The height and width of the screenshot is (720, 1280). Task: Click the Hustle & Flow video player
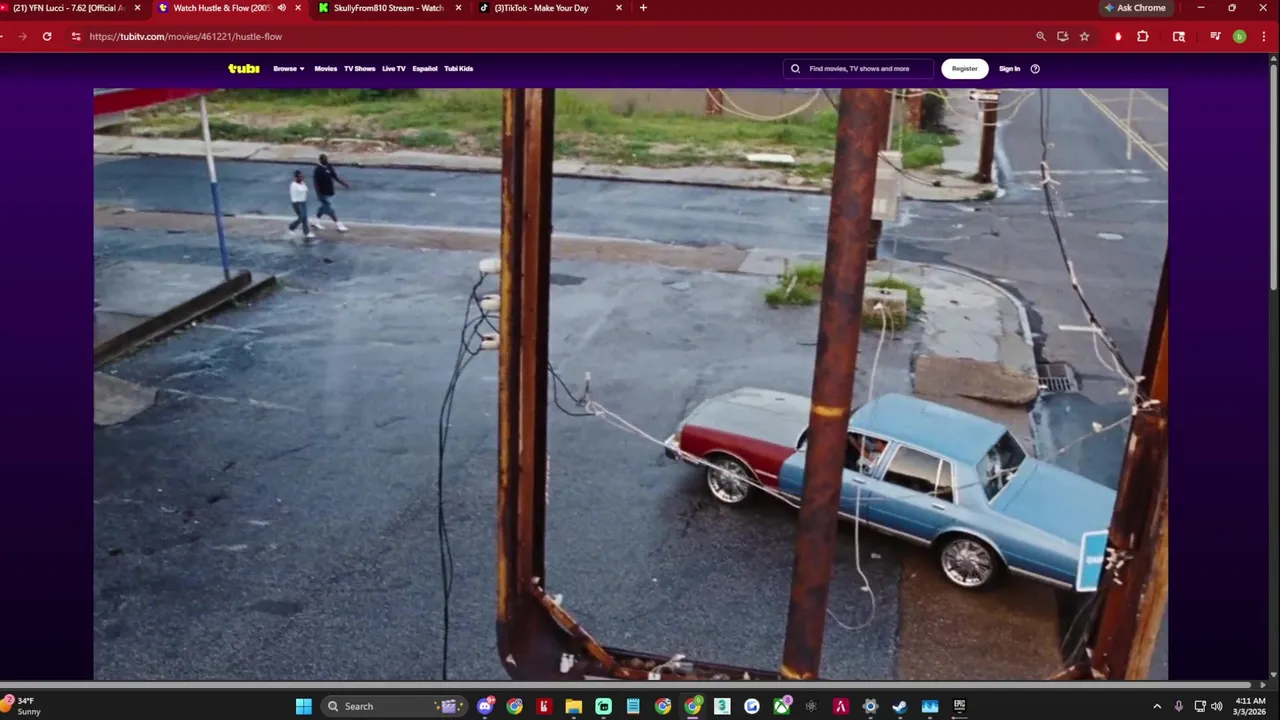click(x=630, y=384)
